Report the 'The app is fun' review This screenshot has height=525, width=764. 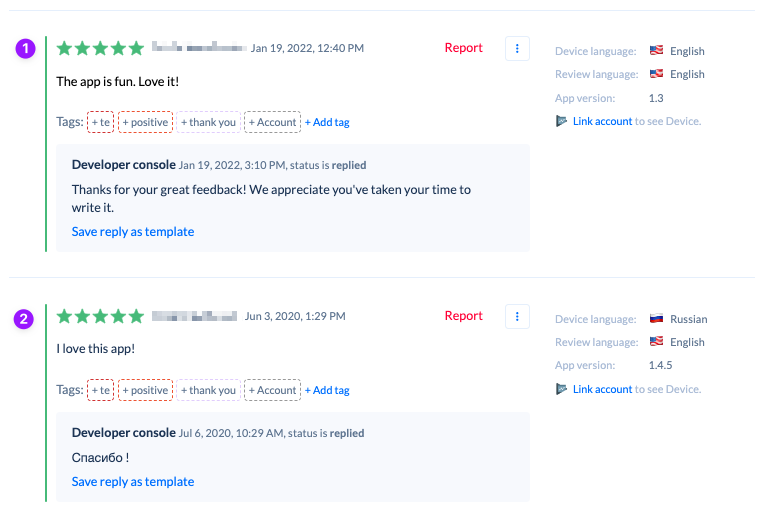coord(463,48)
